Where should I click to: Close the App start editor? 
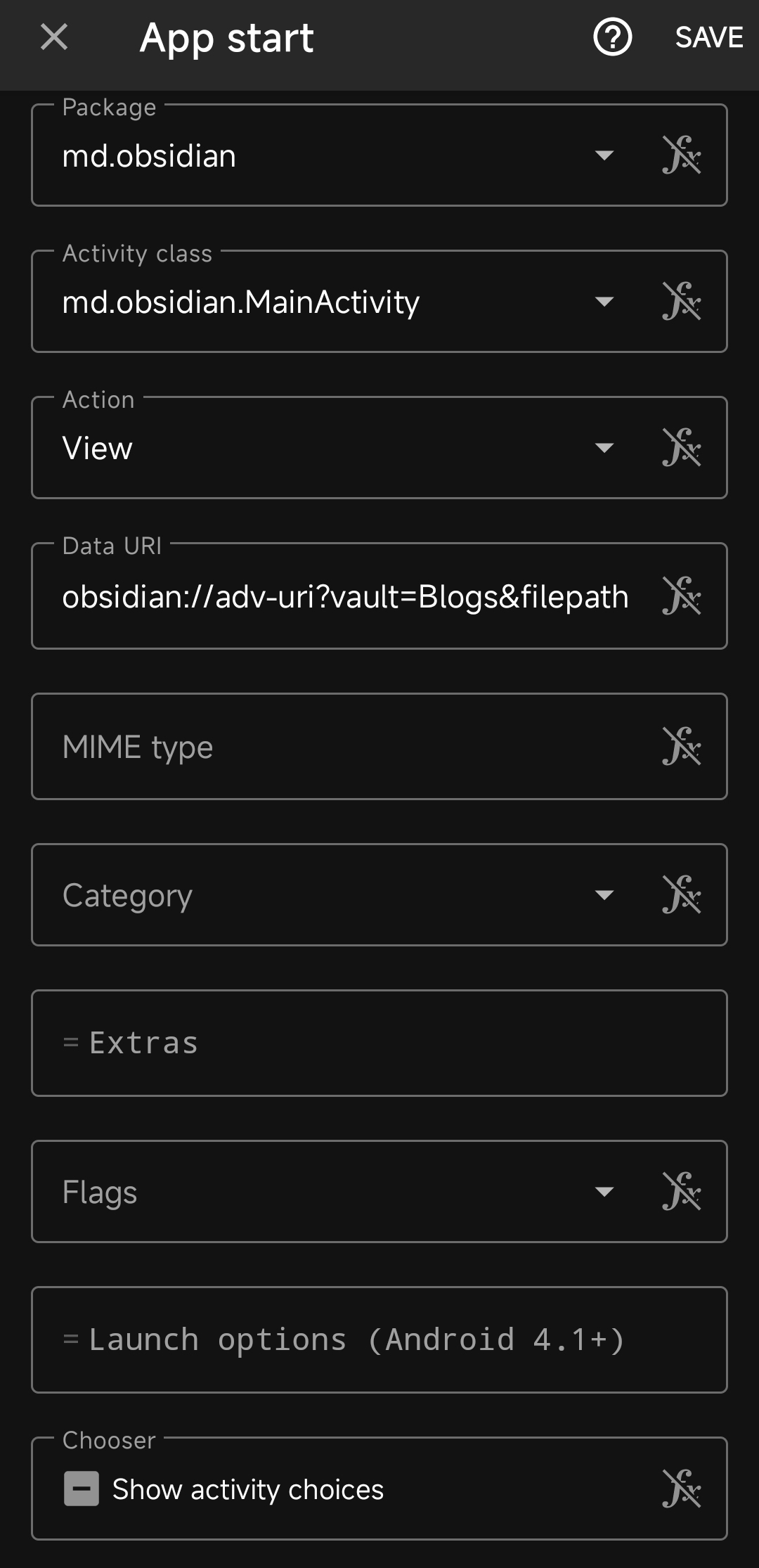(54, 37)
